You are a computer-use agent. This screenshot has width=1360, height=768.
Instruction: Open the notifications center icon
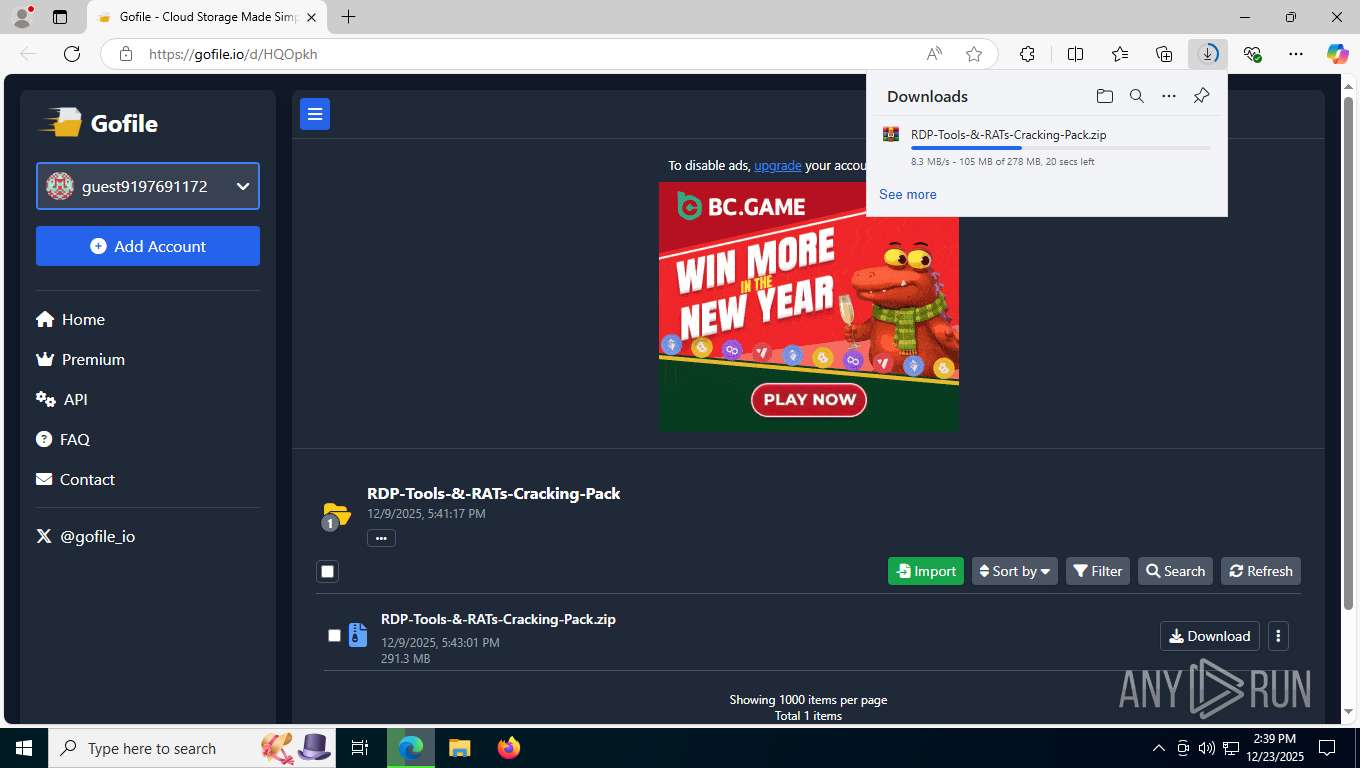point(1327,748)
